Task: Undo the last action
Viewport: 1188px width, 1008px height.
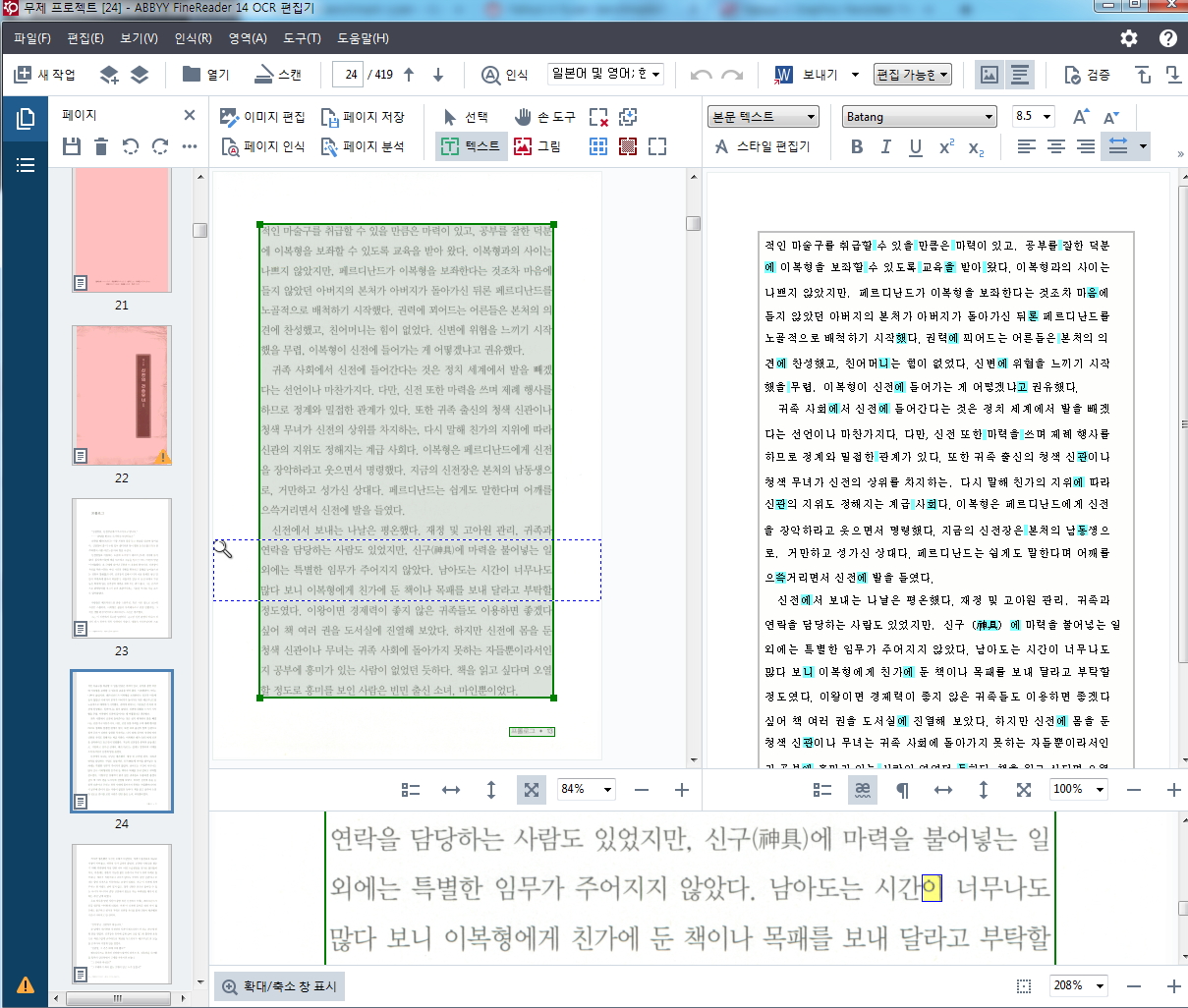Action: [x=701, y=75]
